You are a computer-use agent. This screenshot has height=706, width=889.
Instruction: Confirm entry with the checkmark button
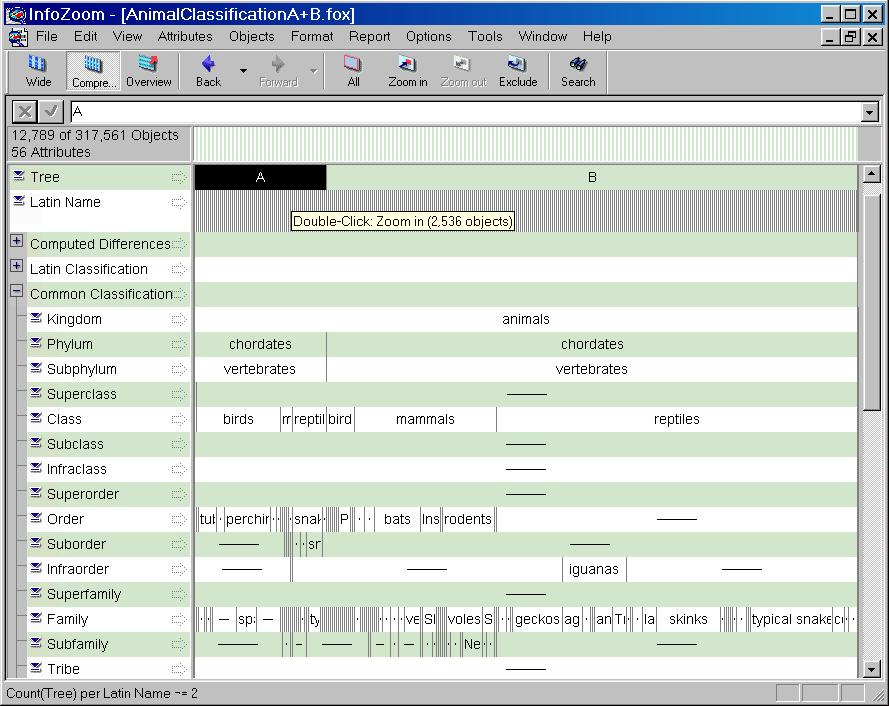pyautogui.click(x=51, y=112)
